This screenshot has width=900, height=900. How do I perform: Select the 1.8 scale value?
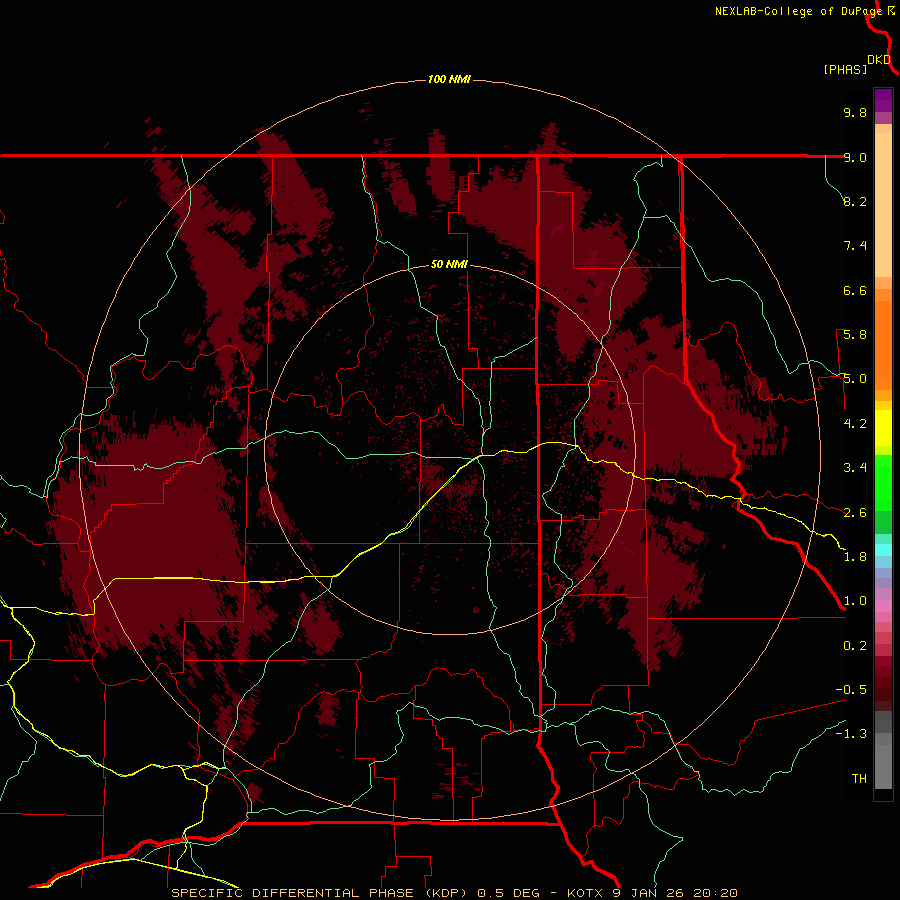tap(855, 557)
